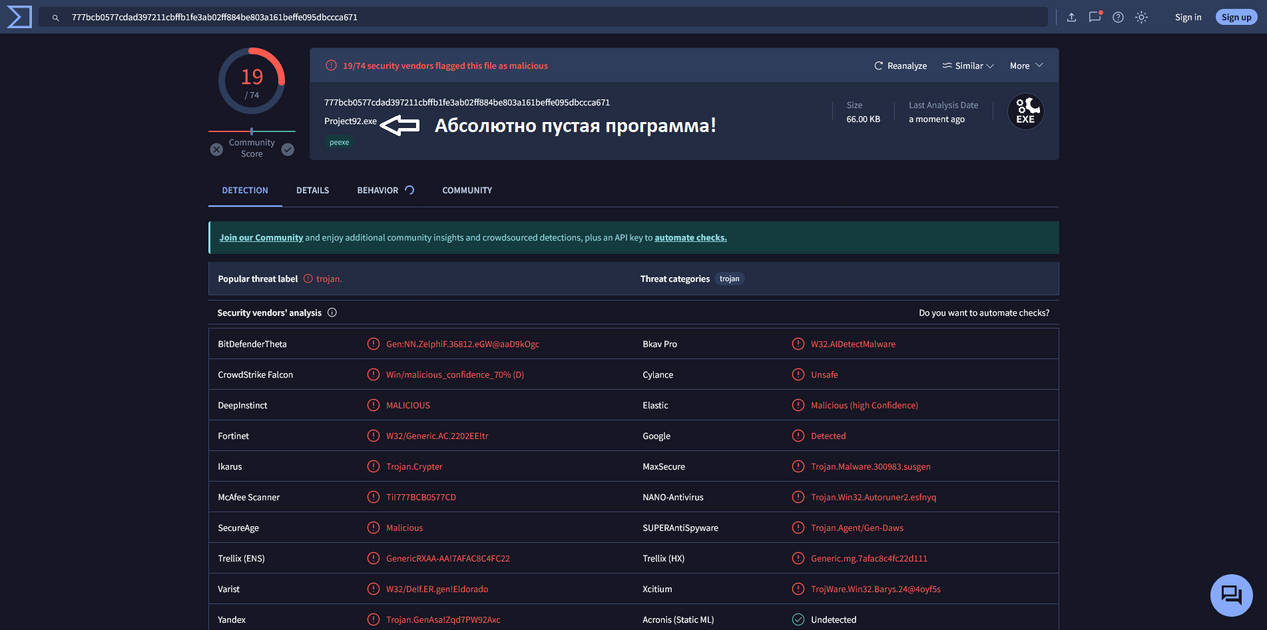This screenshot has width=1267, height=630.
Task: Click the search magnifier icon
Action: 56,18
